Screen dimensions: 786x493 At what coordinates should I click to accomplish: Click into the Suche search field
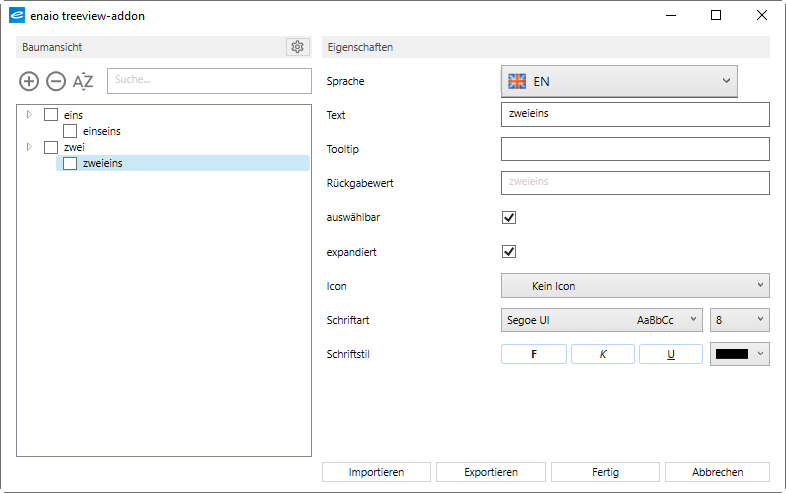[208, 81]
